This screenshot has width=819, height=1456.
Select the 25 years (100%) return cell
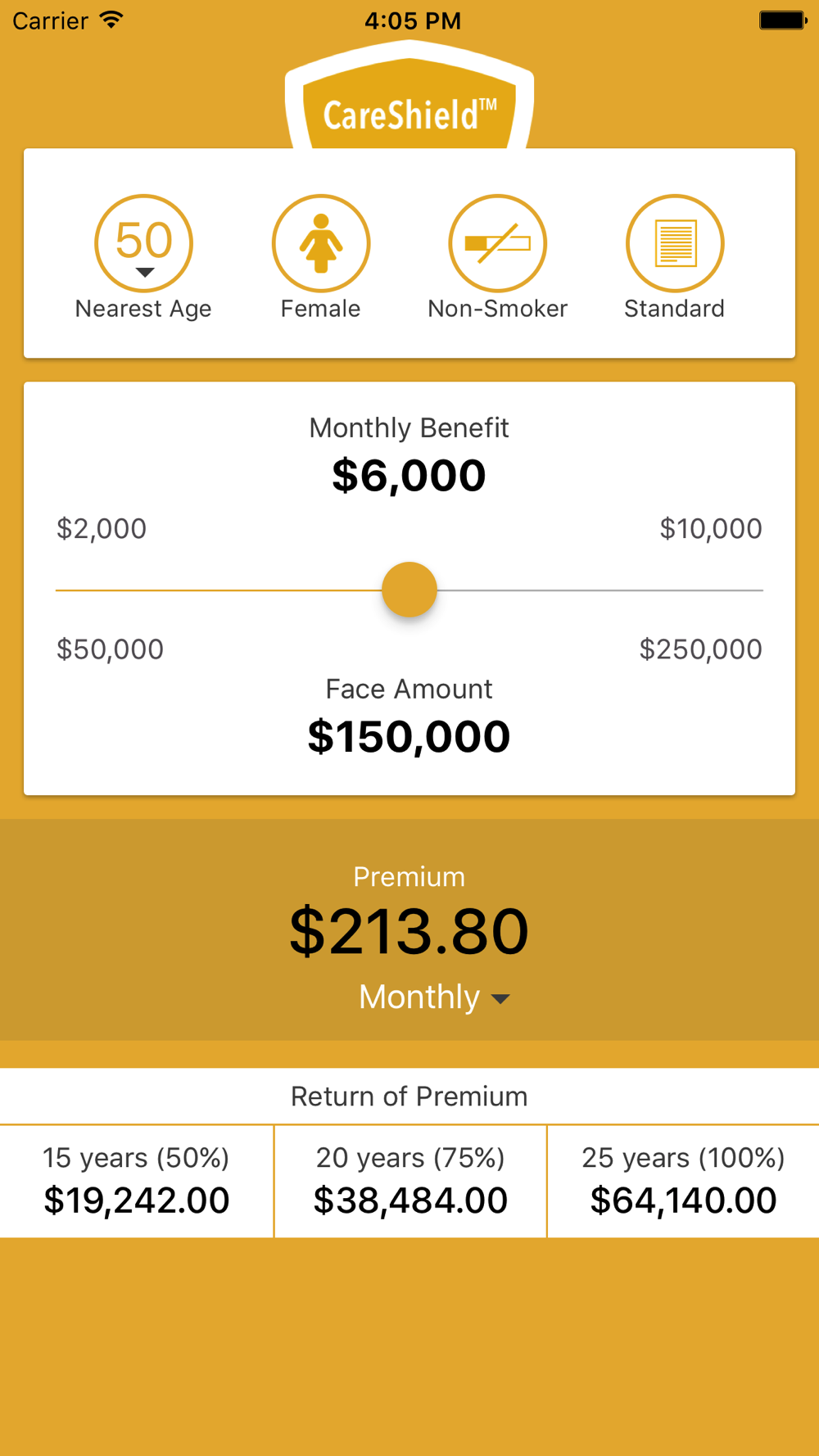coord(684,1181)
